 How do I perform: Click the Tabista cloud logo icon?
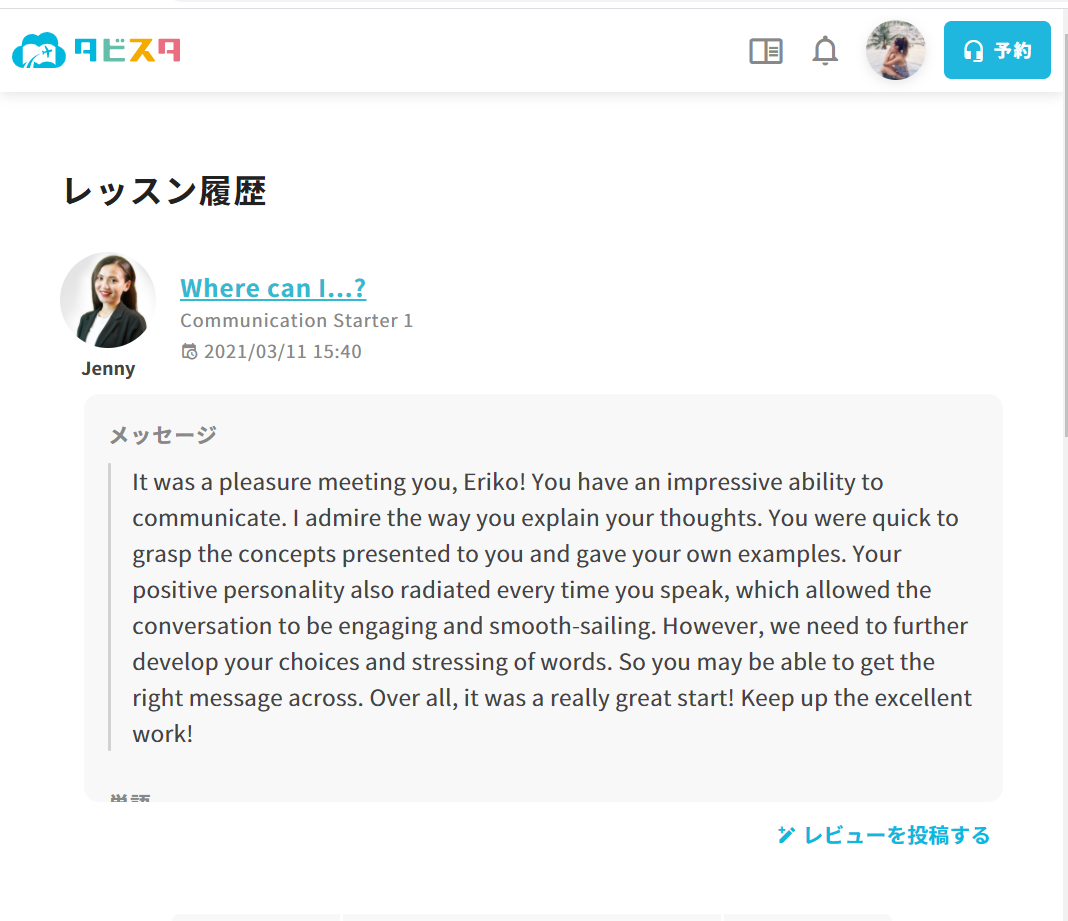coord(38,50)
